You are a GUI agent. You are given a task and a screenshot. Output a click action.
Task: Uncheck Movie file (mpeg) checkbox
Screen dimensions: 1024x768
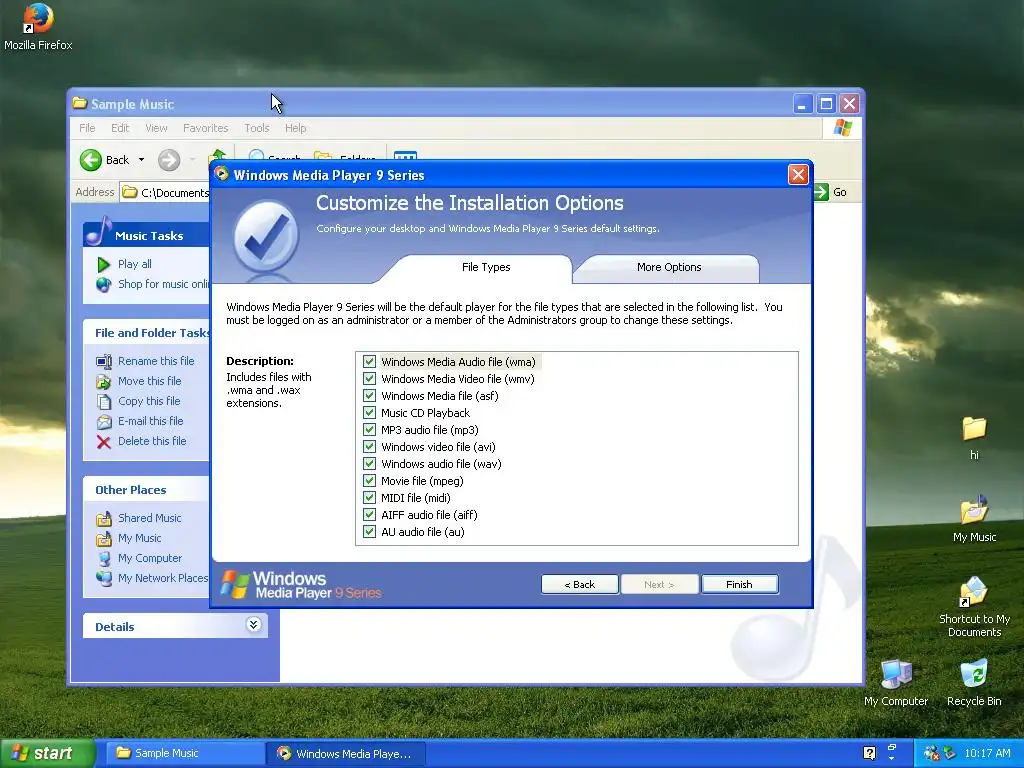pyautogui.click(x=369, y=481)
